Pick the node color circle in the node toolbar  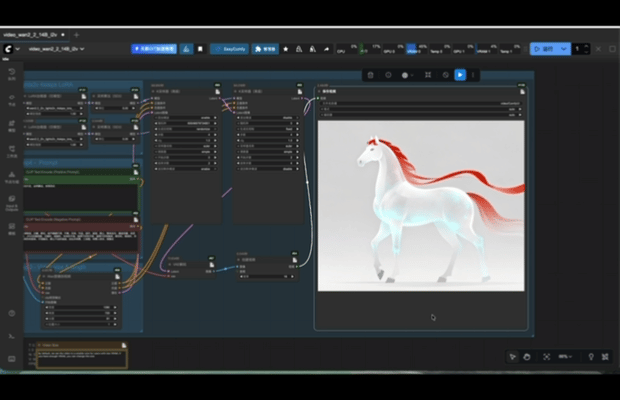(x=406, y=74)
